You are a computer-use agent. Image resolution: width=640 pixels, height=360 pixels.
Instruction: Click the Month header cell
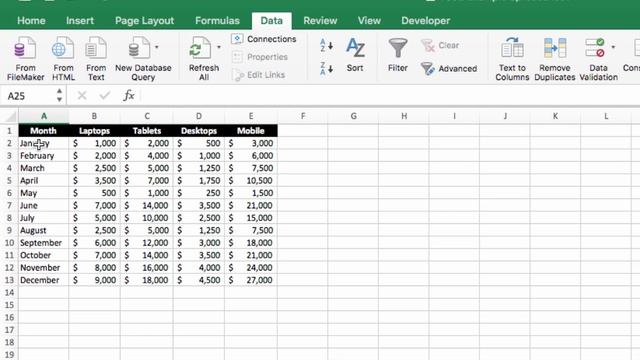click(x=43, y=131)
